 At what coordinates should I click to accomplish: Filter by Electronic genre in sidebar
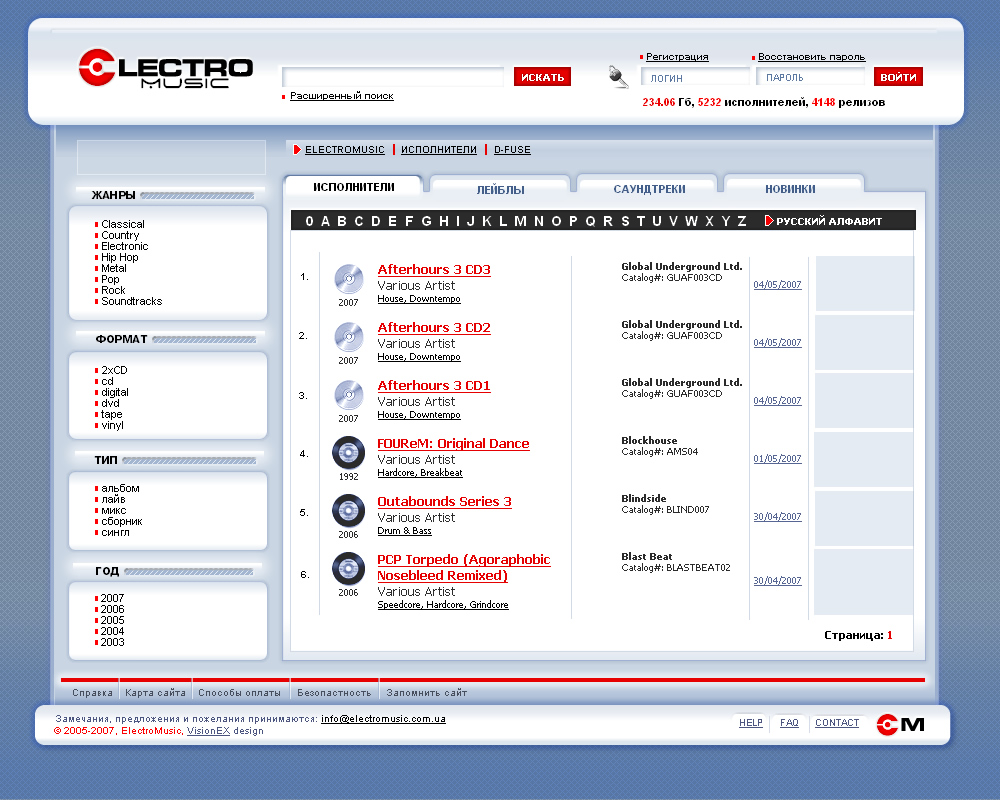[124, 246]
